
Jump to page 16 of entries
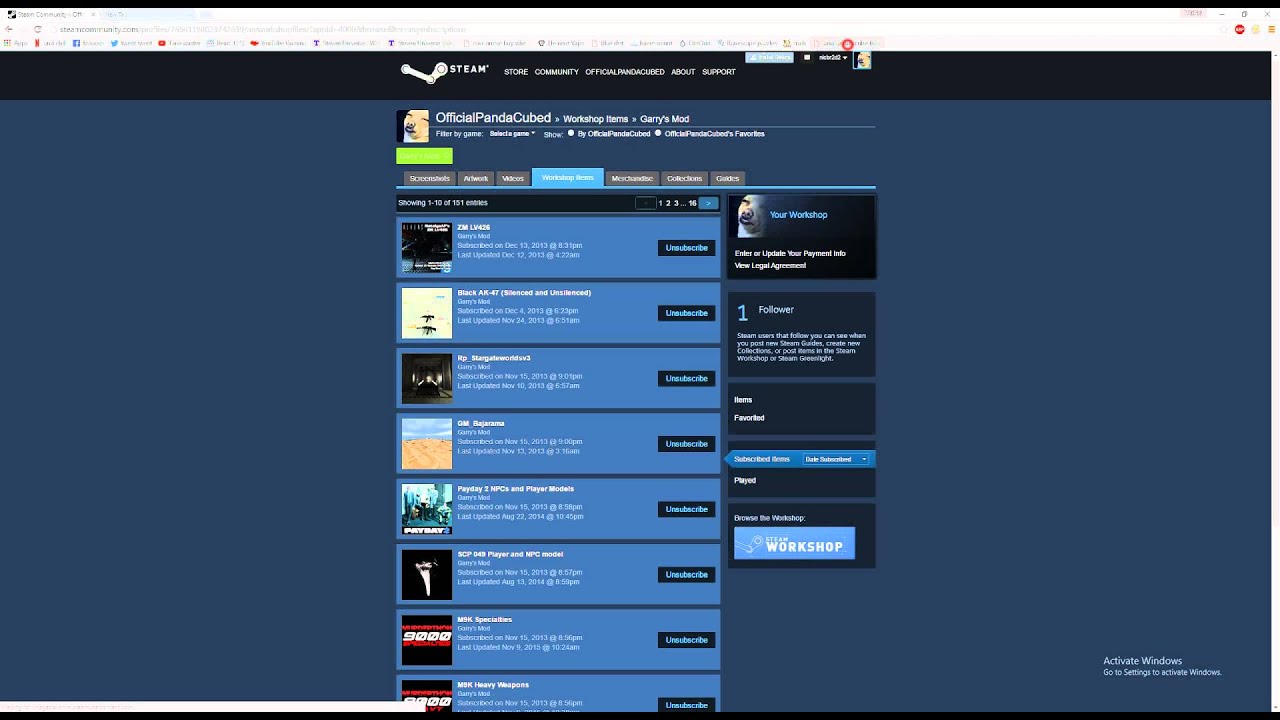pos(692,203)
